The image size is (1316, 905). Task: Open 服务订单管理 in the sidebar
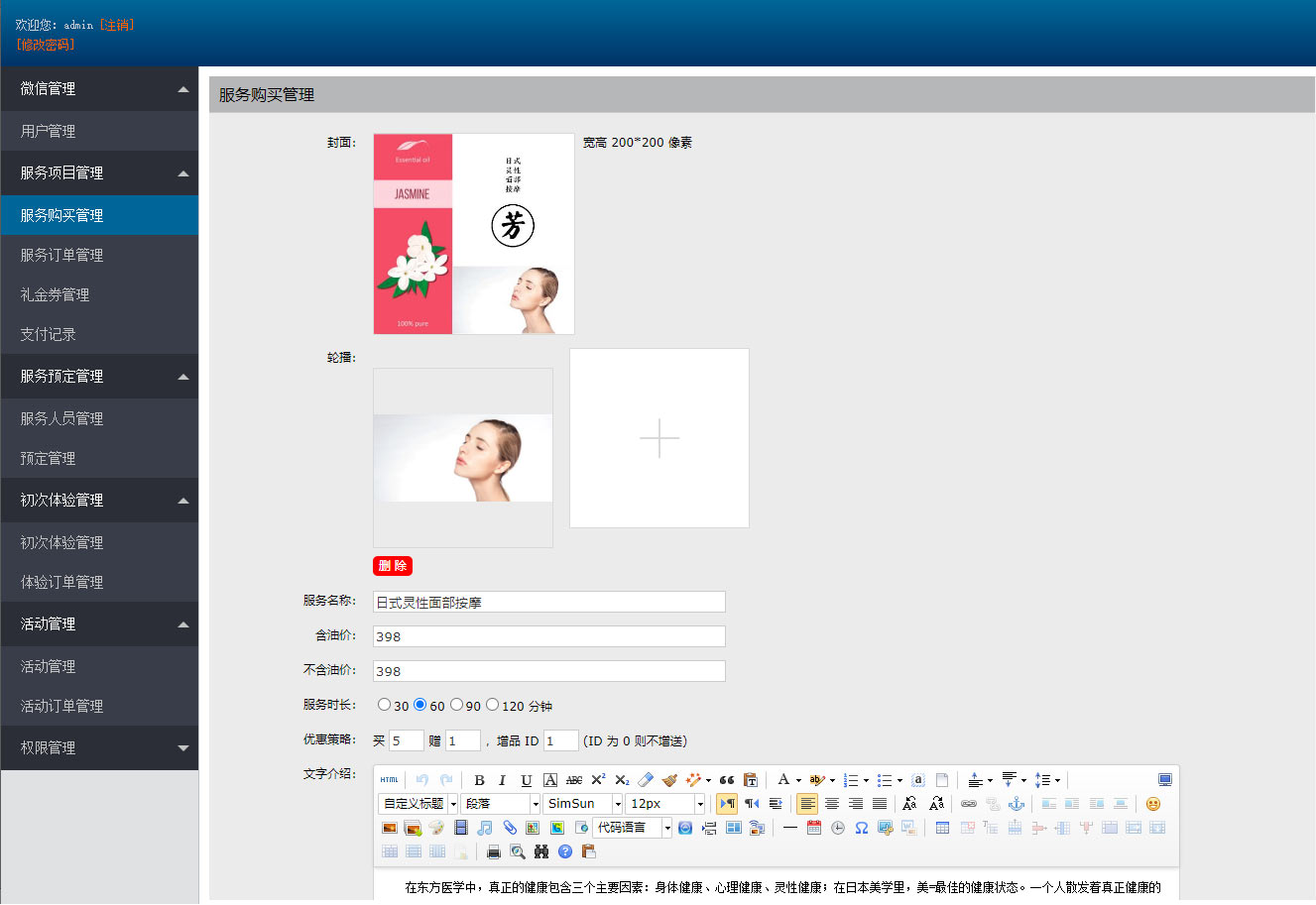[x=61, y=255]
